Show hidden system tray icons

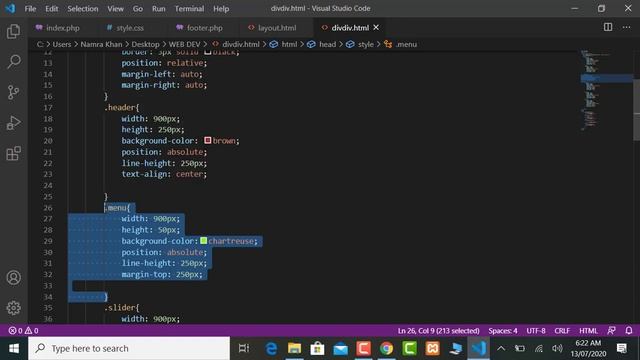pyautogui.click(x=501, y=349)
